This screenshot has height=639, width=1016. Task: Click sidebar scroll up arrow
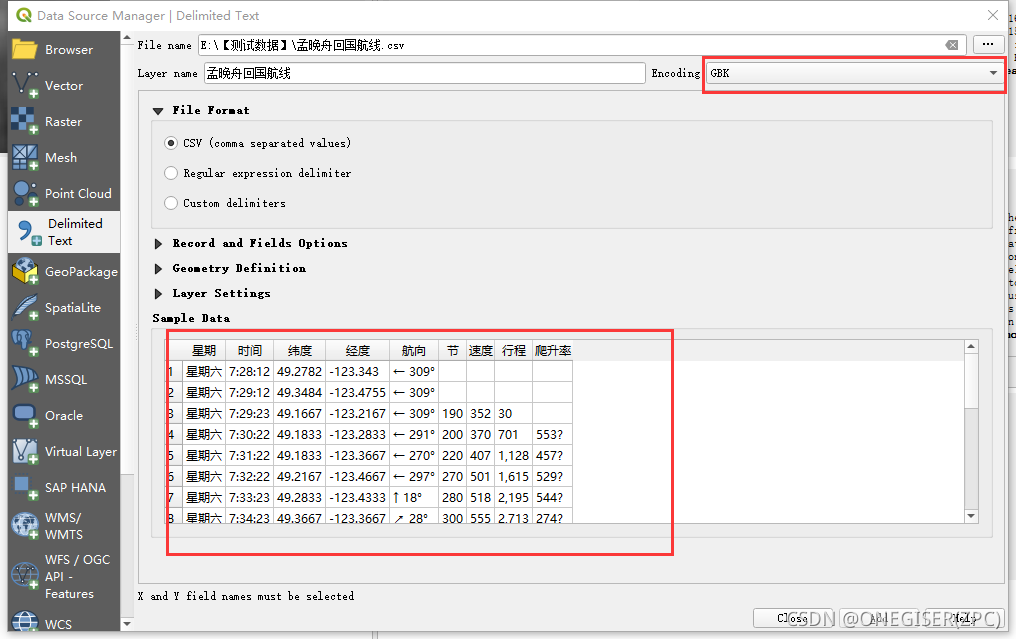pos(127,38)
